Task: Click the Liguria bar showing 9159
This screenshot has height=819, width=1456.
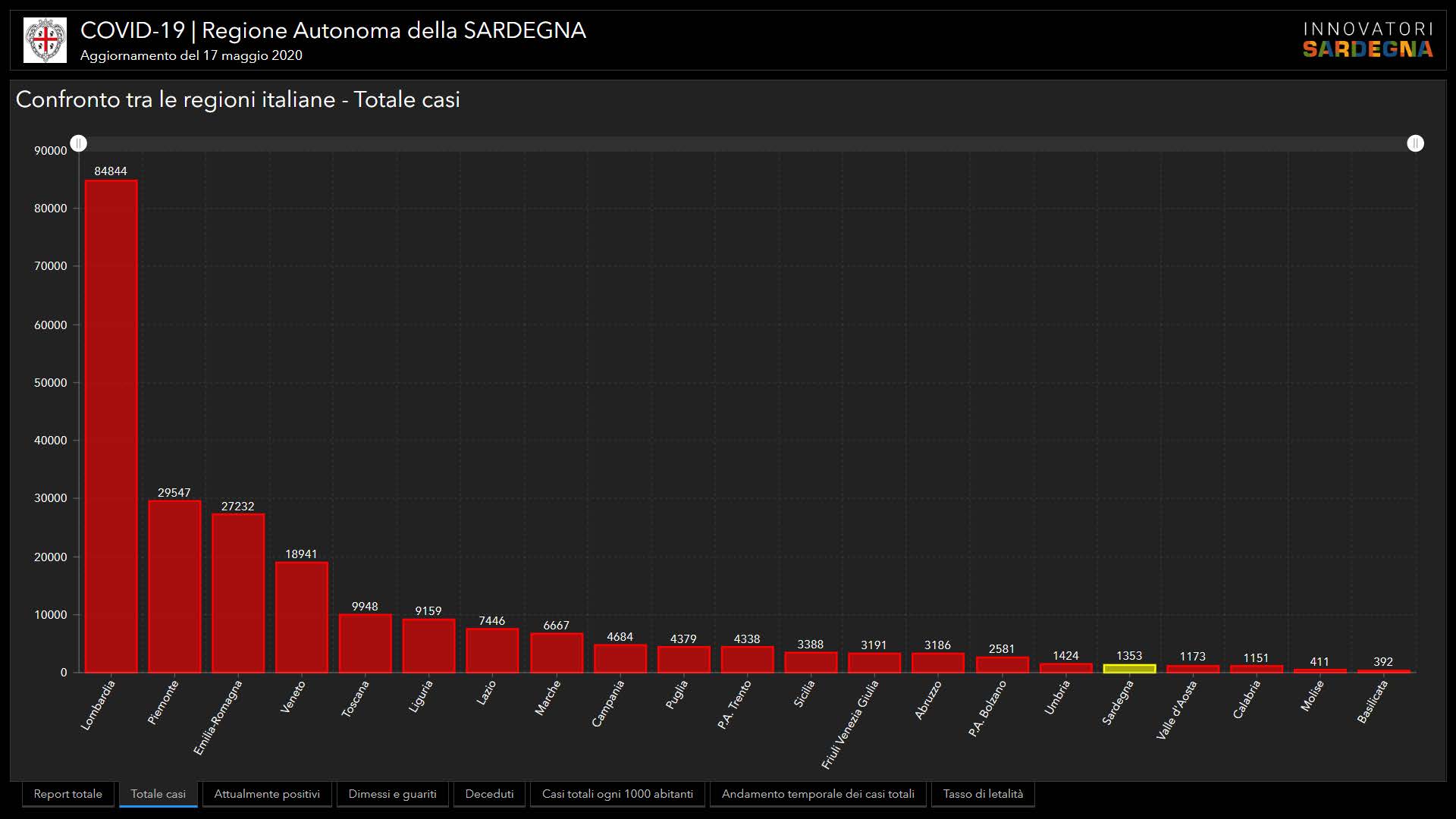Action: (x=428, y=645)
